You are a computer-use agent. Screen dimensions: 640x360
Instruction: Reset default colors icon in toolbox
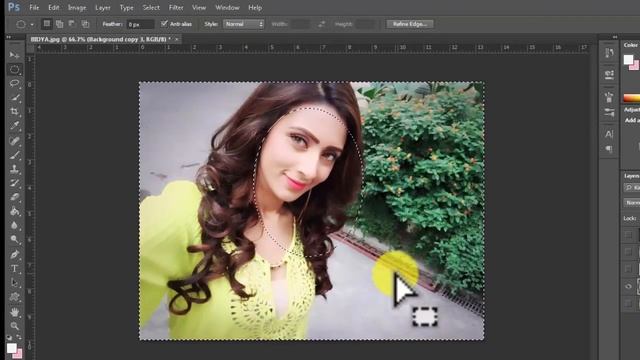pyautogui.click(x=9, y=338)
